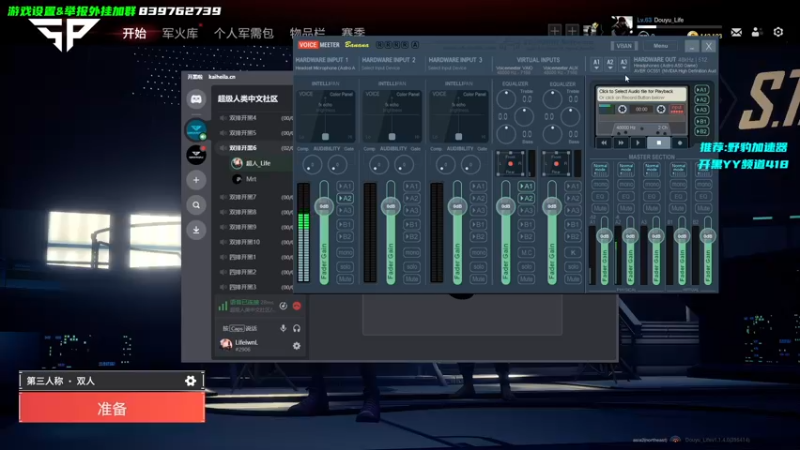Select the black server icon with red badge

tap(196, 155)
